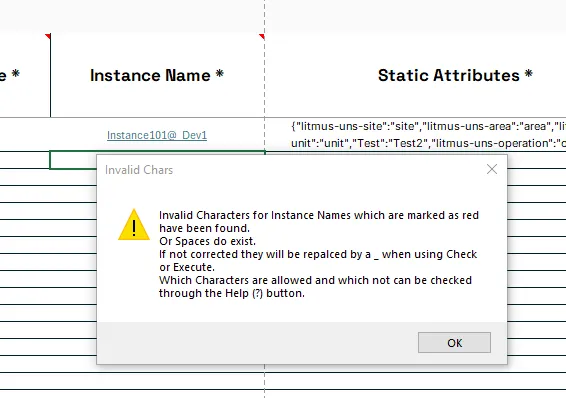
Task: Close the Invalid Chars dialog
Action: tap(492, 169)
